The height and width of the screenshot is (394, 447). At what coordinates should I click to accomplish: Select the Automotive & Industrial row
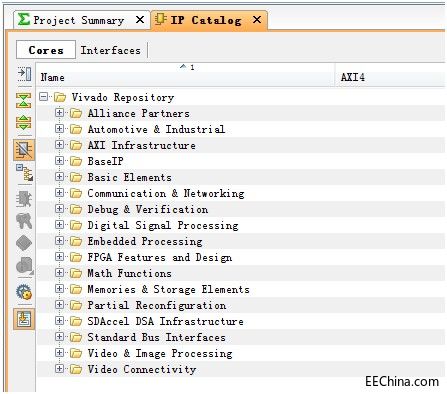click(x=241, y=129)
